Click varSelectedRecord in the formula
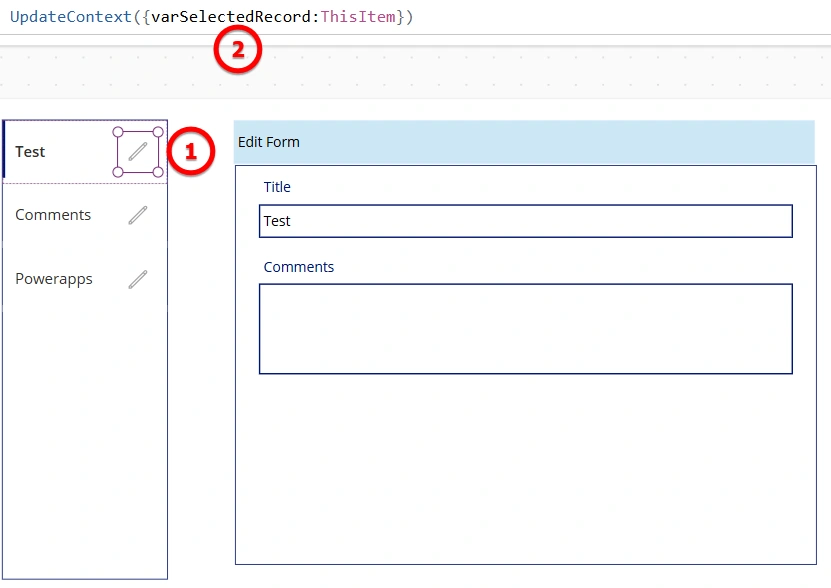 (x=231, y=17)
